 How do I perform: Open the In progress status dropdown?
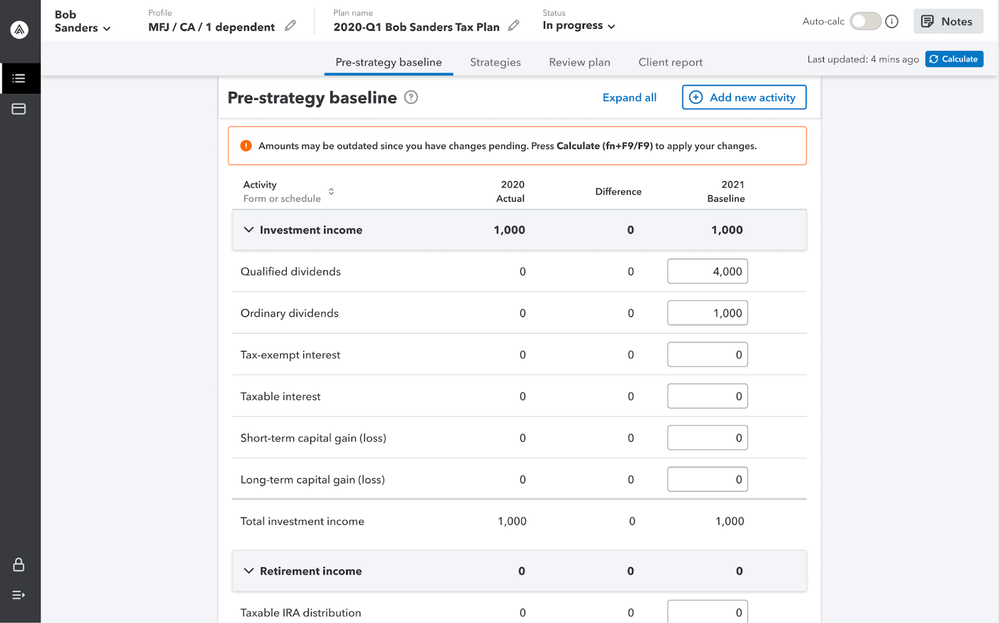pos(579,26)
